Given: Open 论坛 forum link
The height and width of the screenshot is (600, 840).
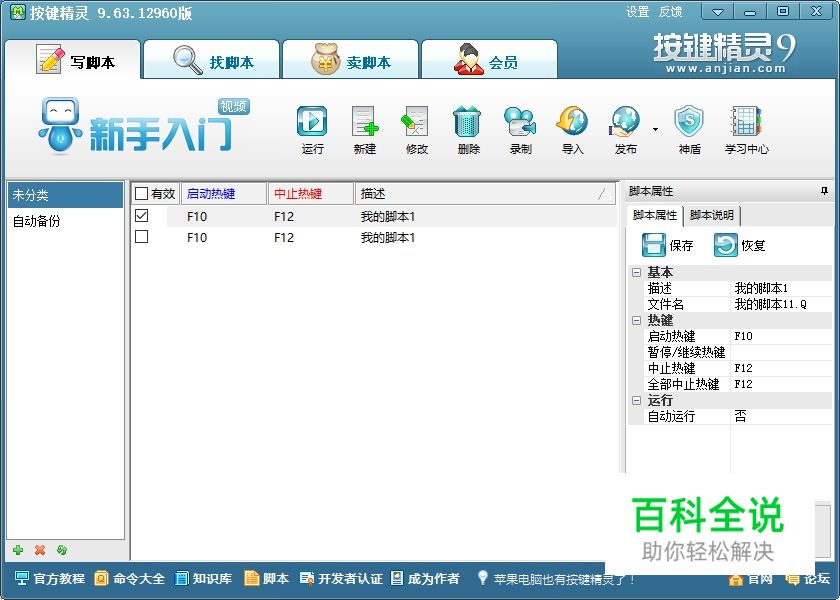Looking at the screenshot, I should click(x=808, y=579).
